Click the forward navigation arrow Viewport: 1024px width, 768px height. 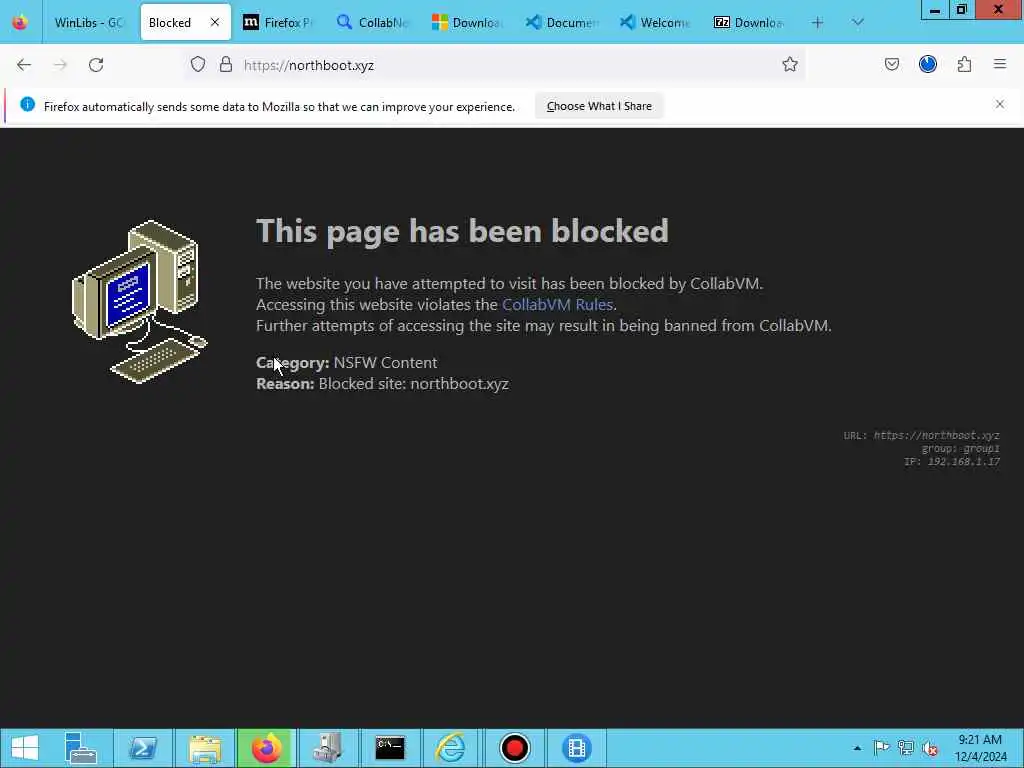[x=60, y=65]
